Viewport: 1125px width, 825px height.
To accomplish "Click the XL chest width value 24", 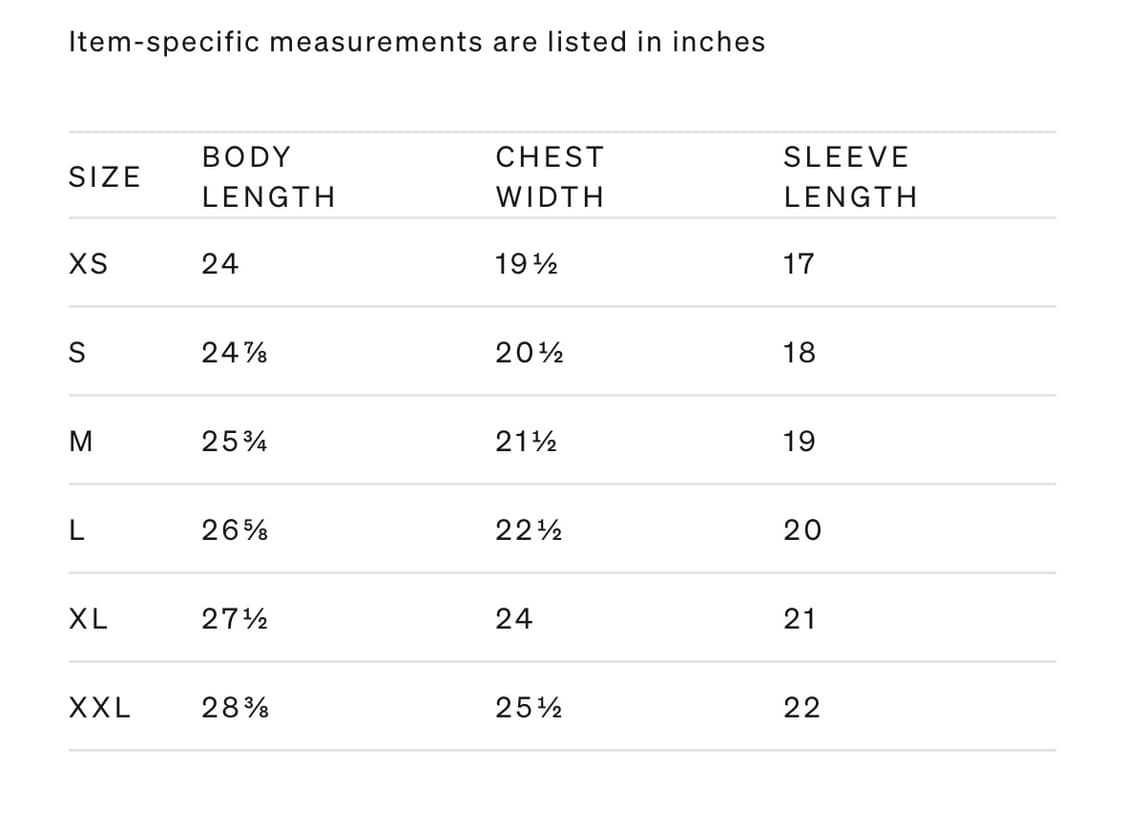I will 514,619.
